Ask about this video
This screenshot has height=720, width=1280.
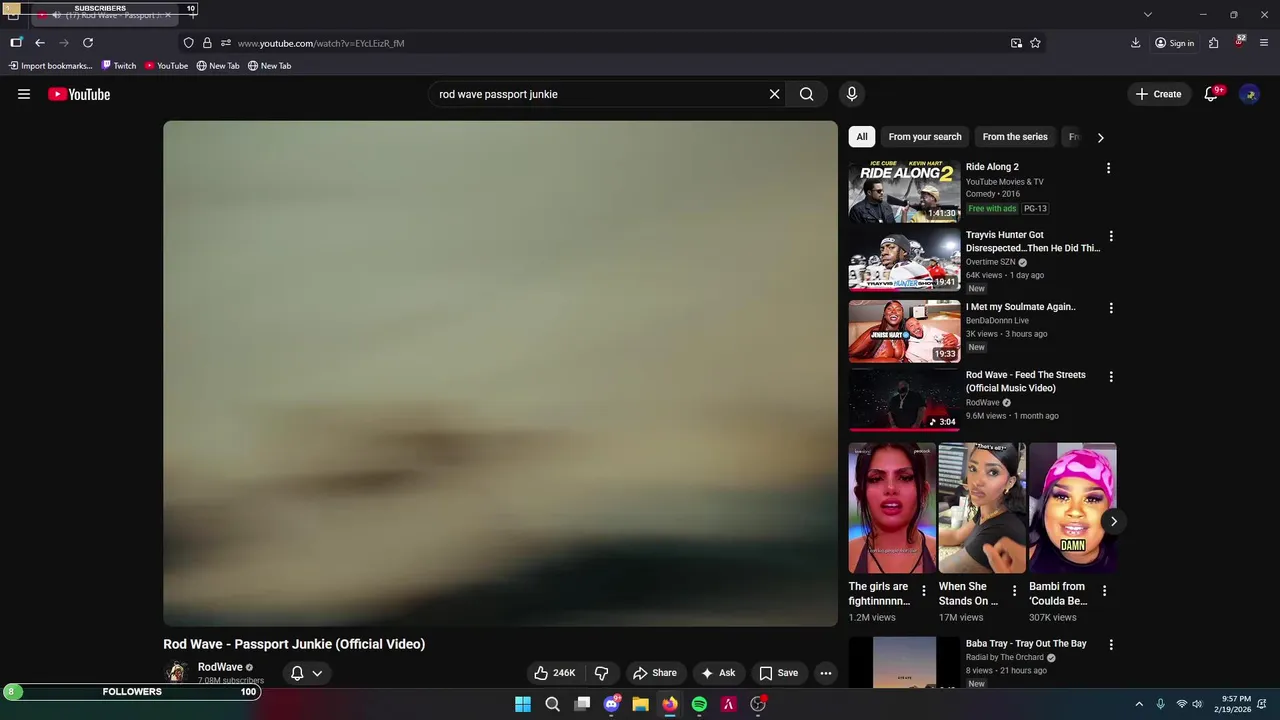718,673
